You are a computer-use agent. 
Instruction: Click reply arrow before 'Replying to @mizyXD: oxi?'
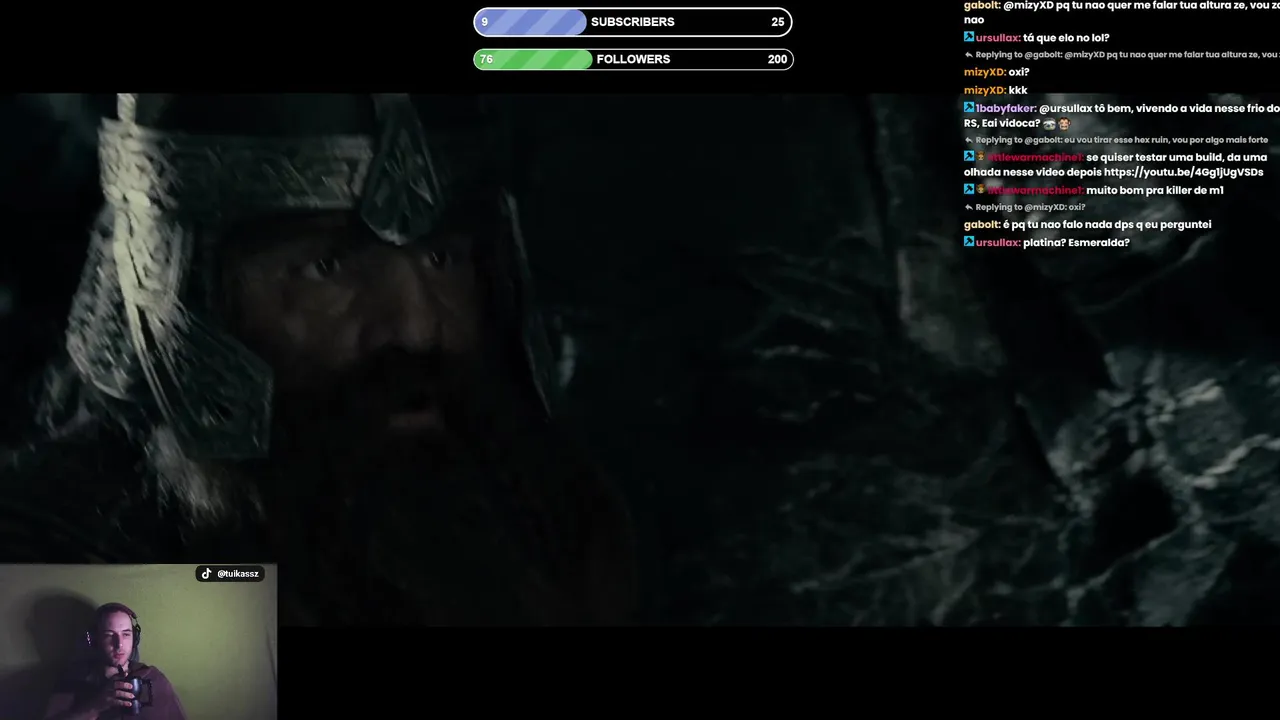(968, 207)
